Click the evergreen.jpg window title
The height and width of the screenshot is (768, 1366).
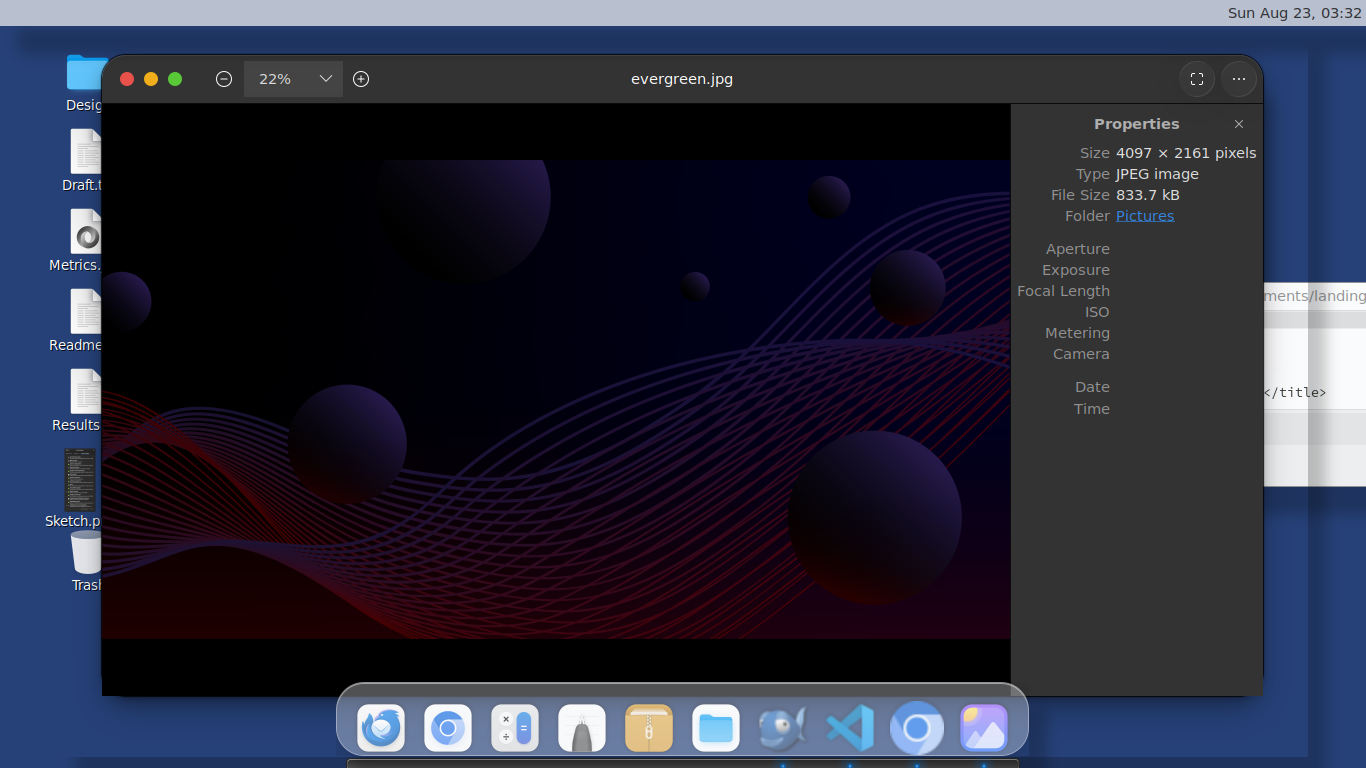[682, 79]
